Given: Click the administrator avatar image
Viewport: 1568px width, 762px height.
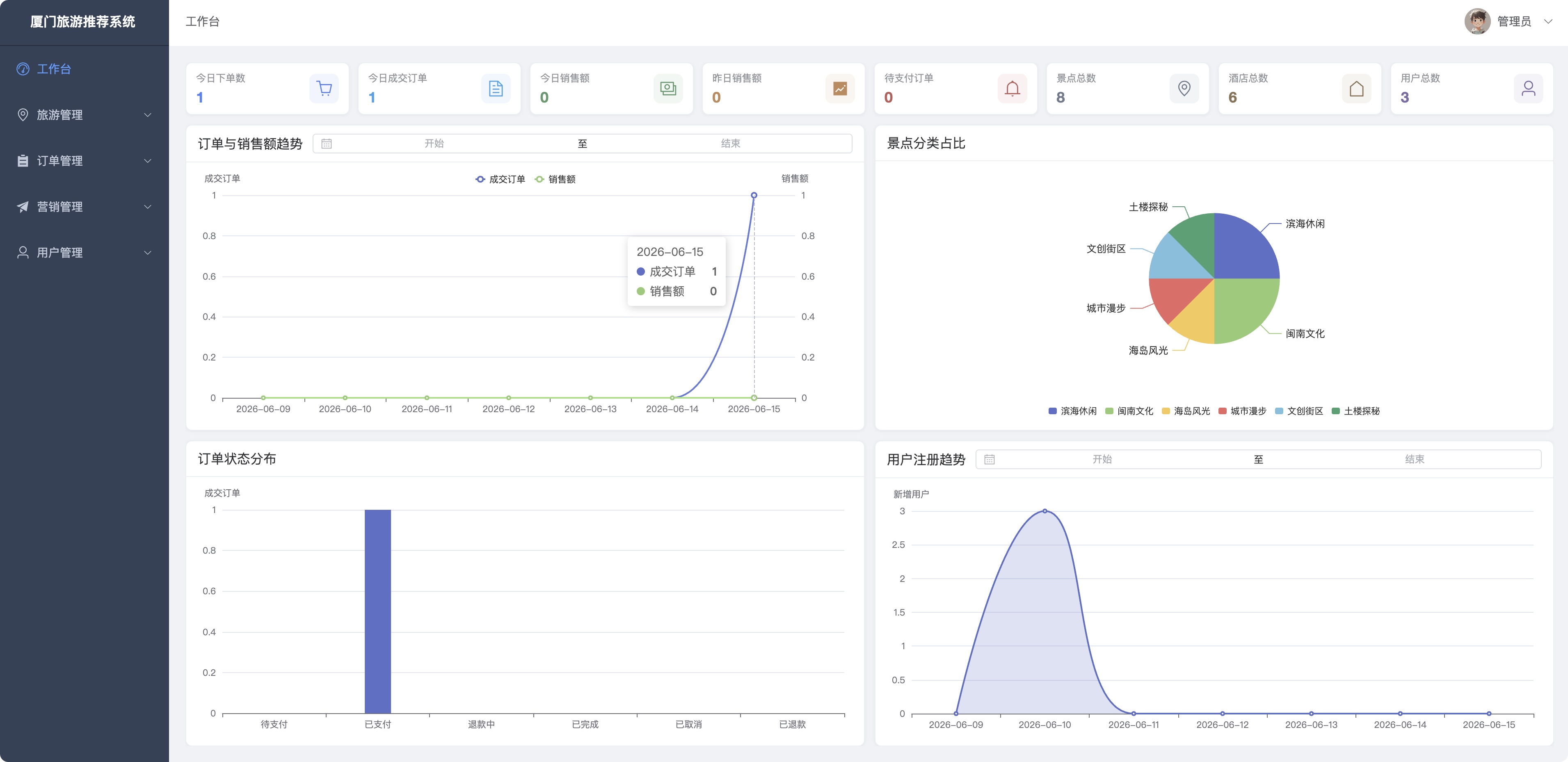Looking at the screenshot, I should [x=1477, y=21].
